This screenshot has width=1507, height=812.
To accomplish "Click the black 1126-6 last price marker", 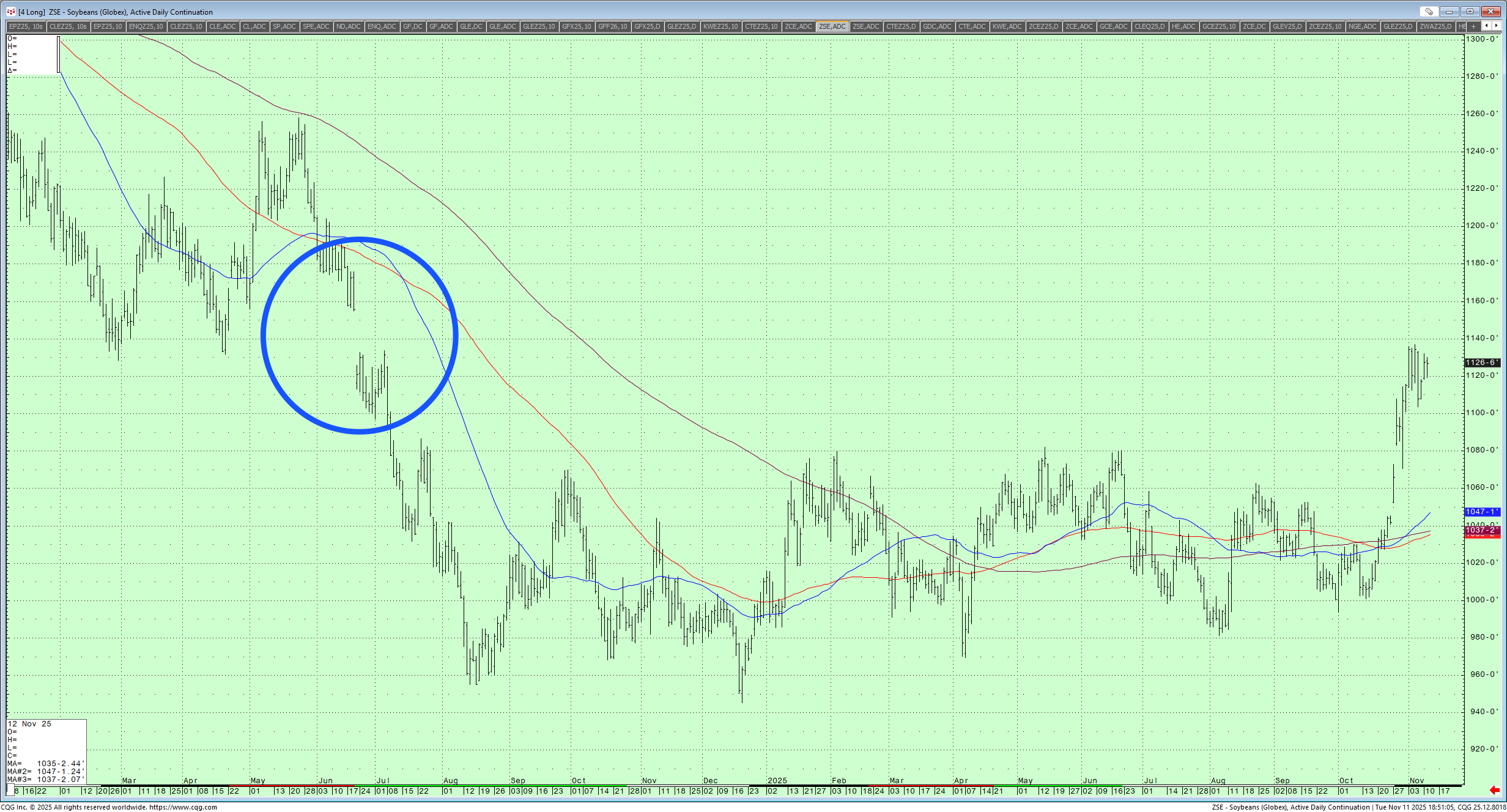I will [1481, 363].
